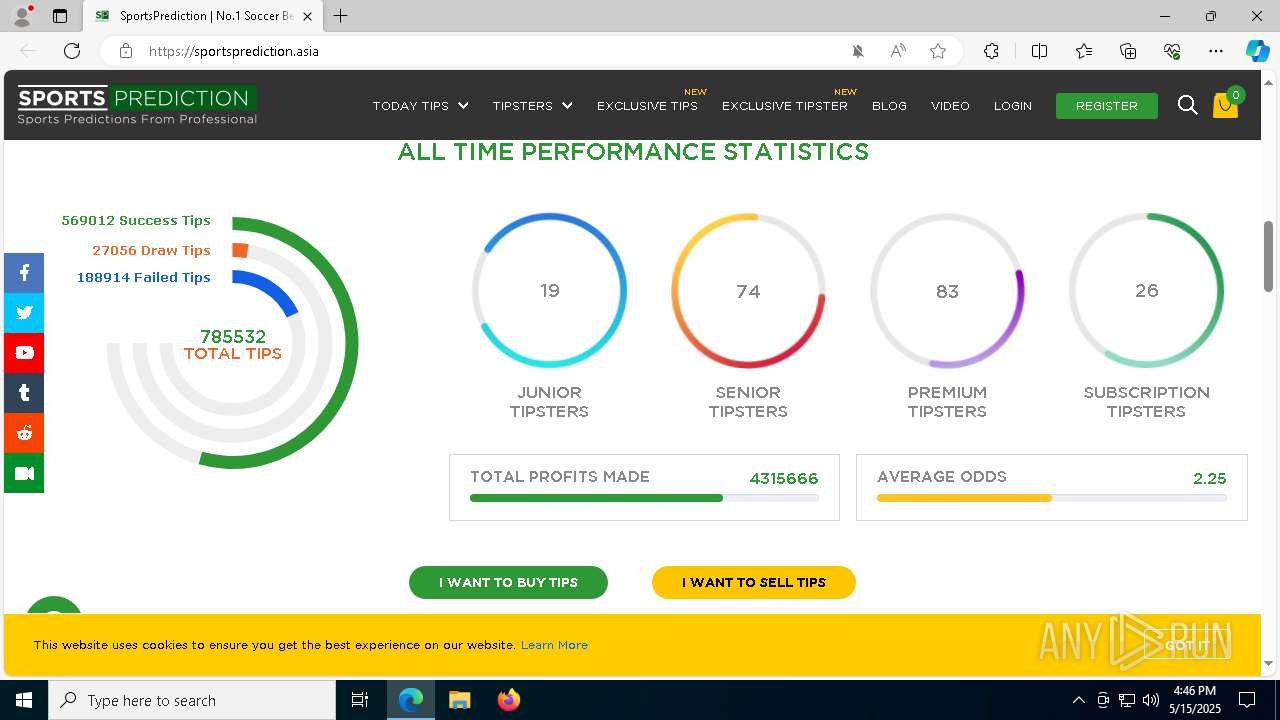Click the 785532 TOTAL TIPS text
This screenshot has height=720, width=1280.
(x=233, y=345)
